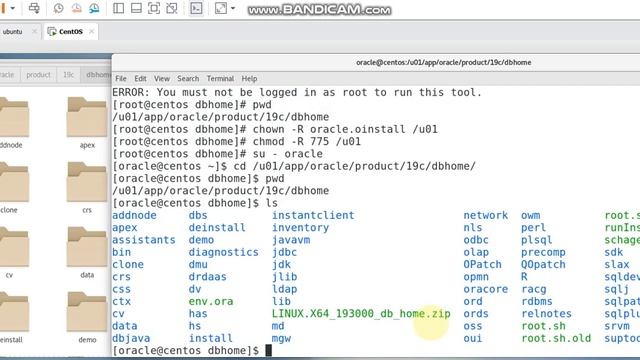Toggle the thumbnail bar icon
640x360 pixels.
click(x=136, y=8)
